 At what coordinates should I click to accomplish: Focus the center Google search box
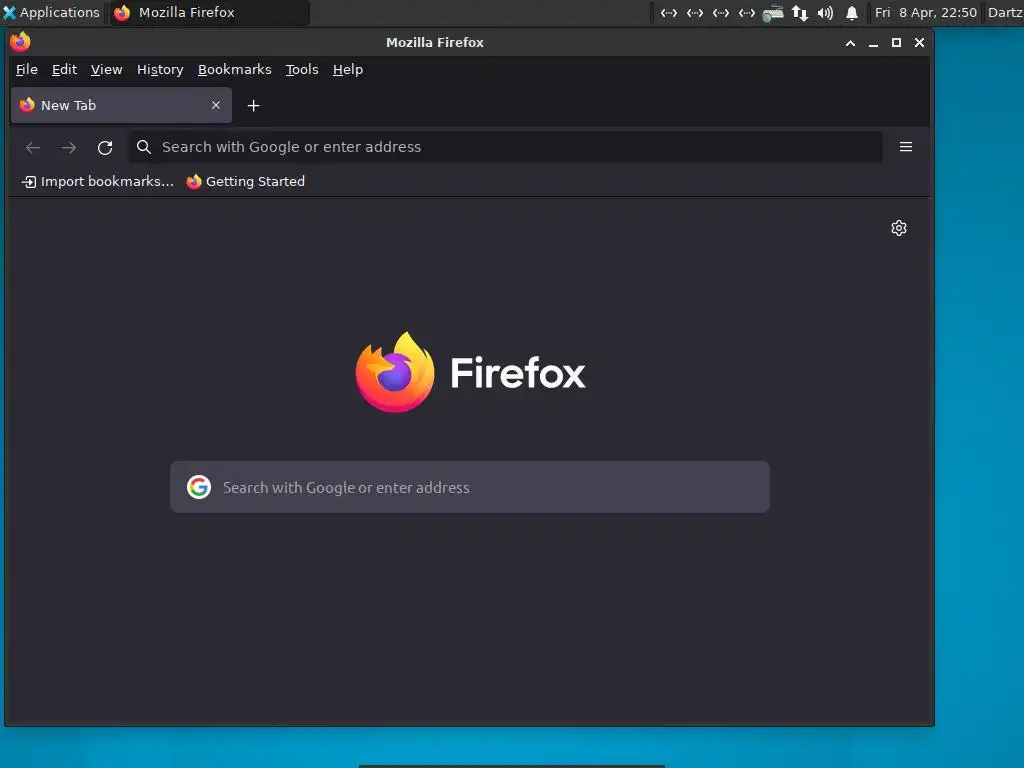(470, 487)
